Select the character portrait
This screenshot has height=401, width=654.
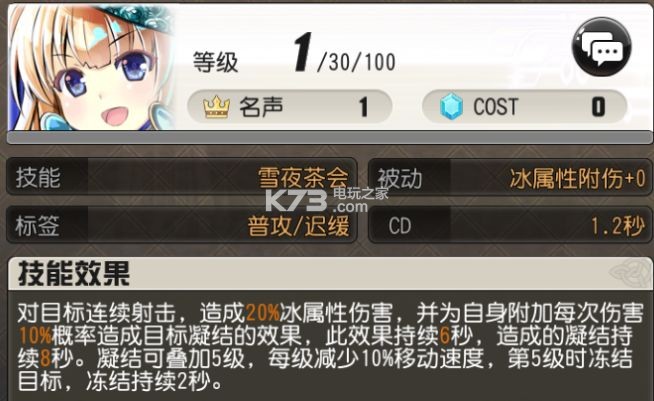coord(92,67)
